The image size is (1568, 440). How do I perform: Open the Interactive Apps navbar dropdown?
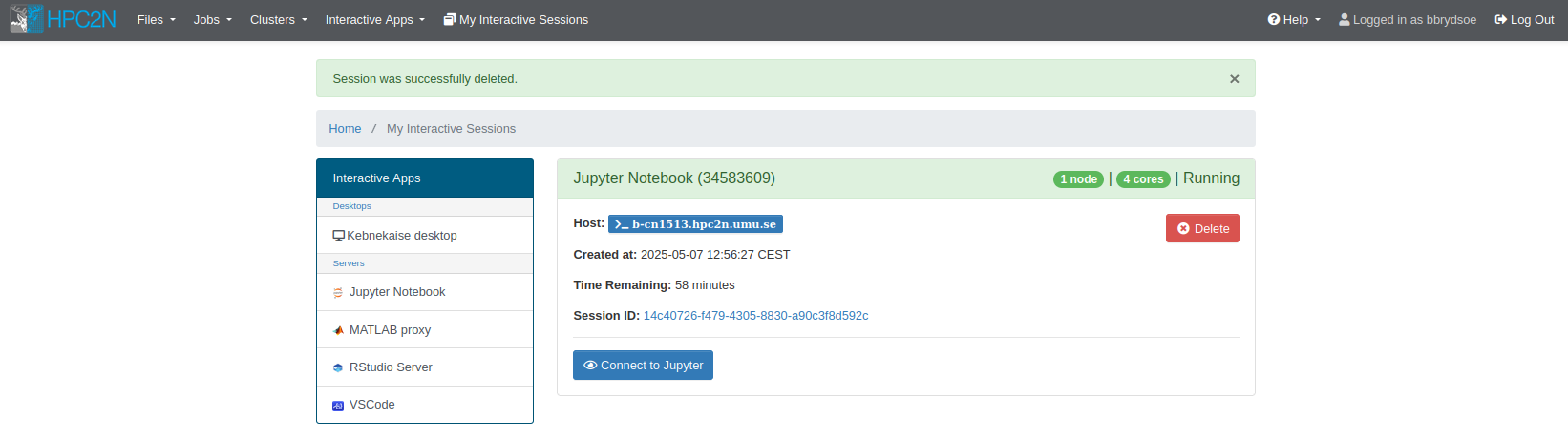pyautogui.click(x=374, y=19)
